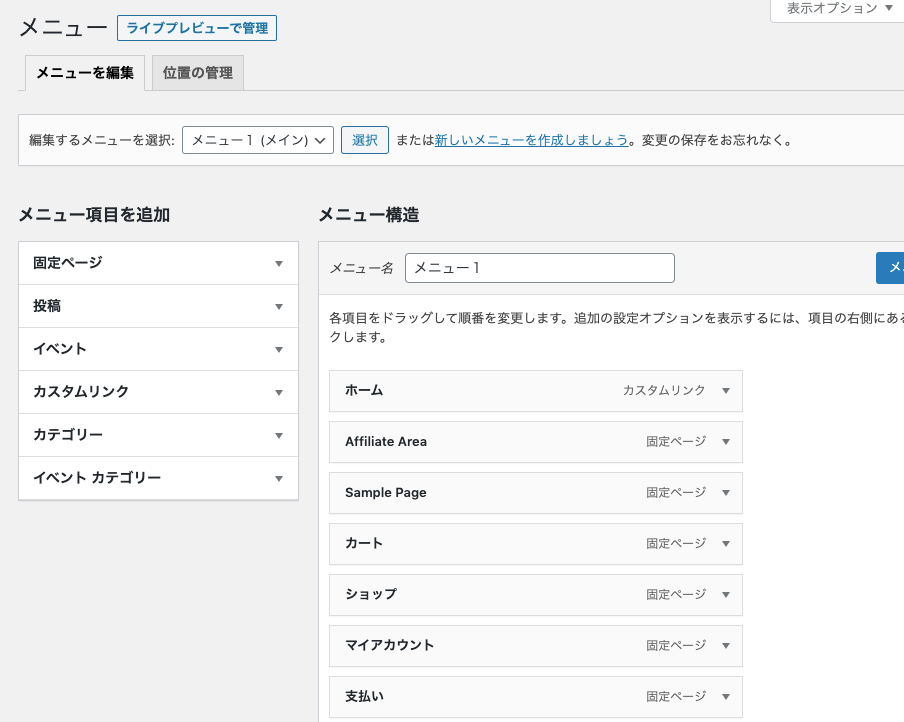Switch to the 位置の管理 tab
The width and height of the screenshot is (904, 722).
click(198, 73)
